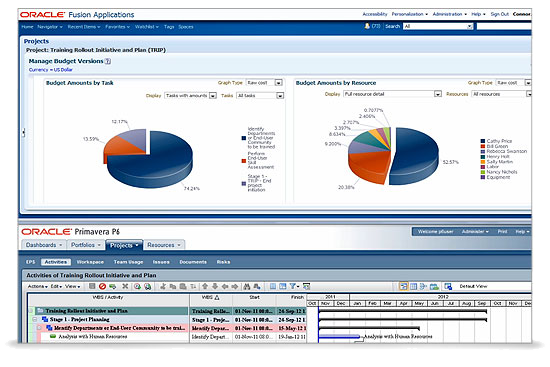The height and width of the screenshot is (367, 550).
Task: Open the Team Usage sub-tab
Action: 128,262
